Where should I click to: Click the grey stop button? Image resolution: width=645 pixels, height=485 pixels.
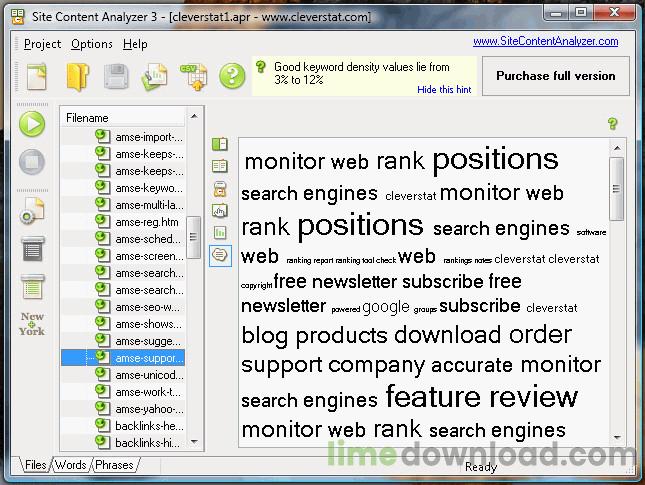coord(32,162)
